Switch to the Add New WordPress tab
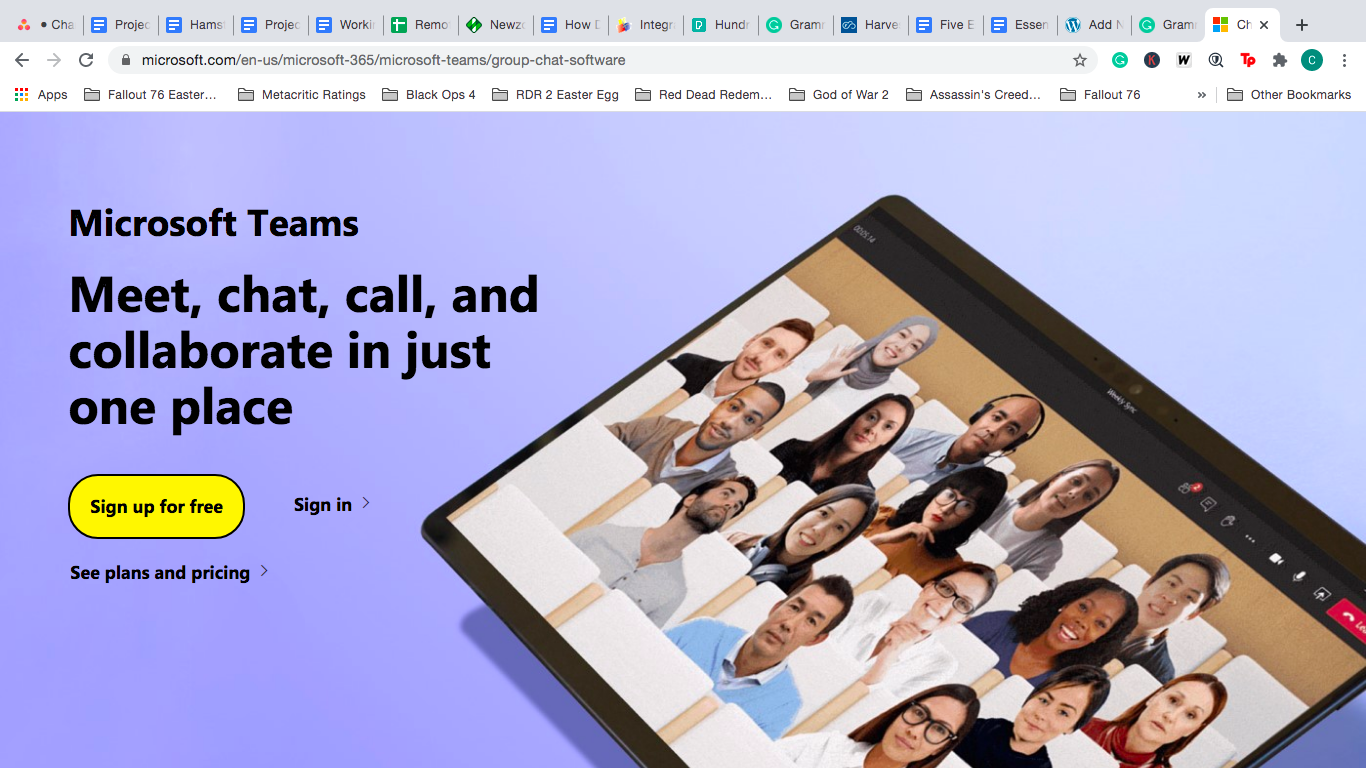 coord(1094,25)
